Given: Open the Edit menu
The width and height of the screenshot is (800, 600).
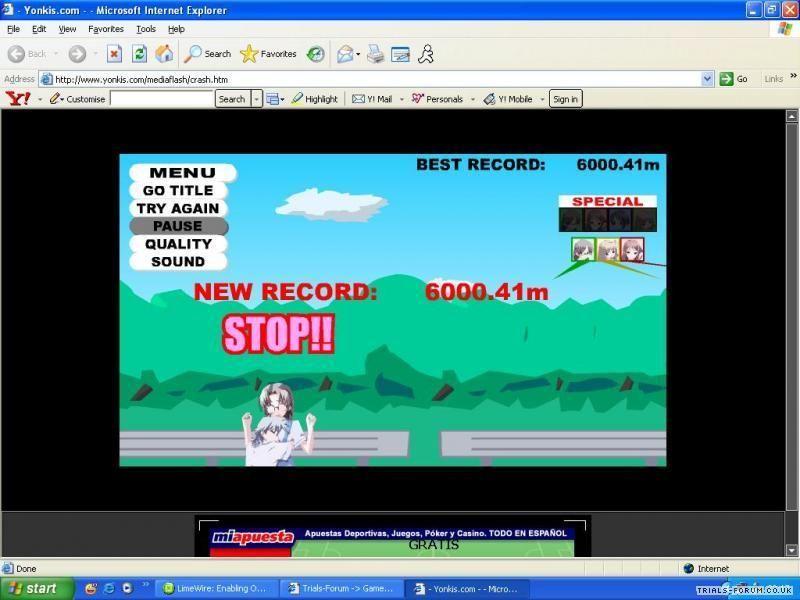Looking at the screenshot, I should point(39,29).
